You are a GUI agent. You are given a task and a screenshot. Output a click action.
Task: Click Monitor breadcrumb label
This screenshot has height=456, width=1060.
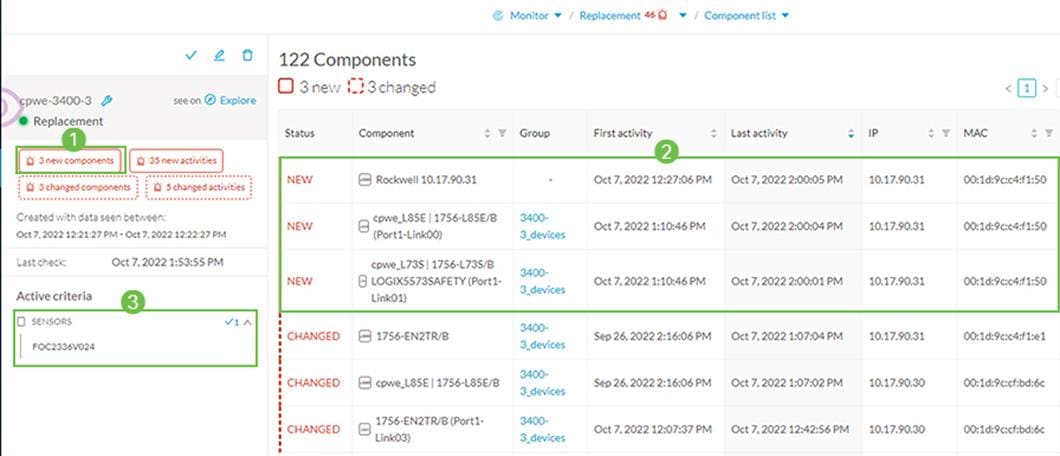coord(529,16)
